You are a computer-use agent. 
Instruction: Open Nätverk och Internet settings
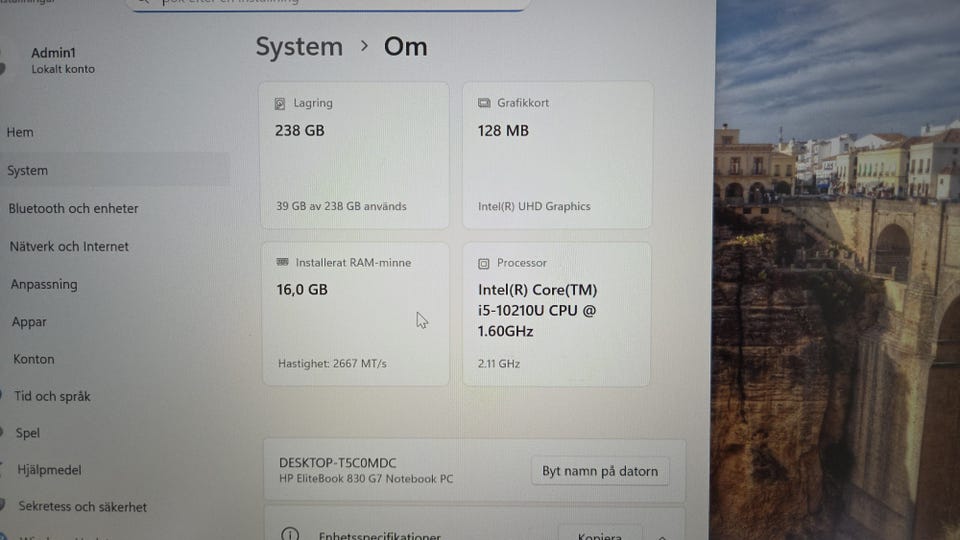(69, 246)
